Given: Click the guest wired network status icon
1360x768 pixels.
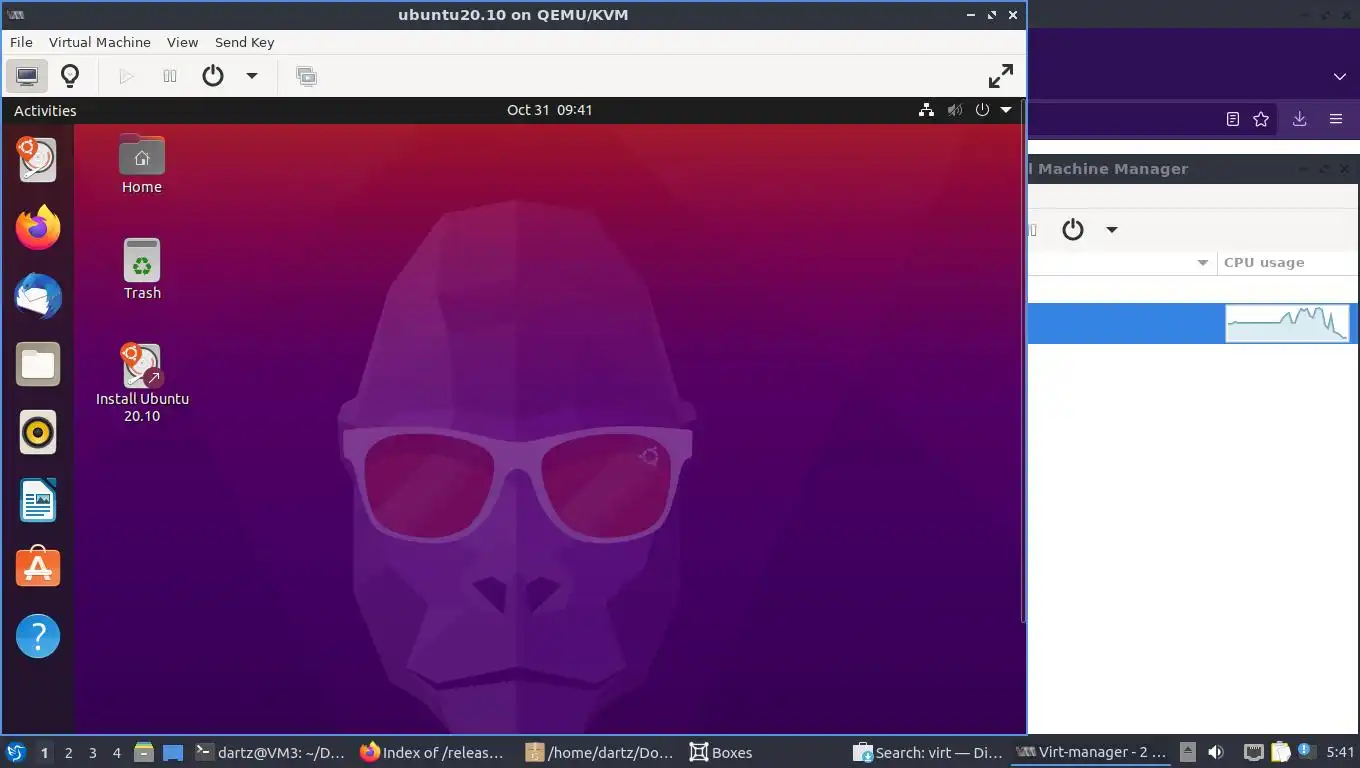Looking at the screenshot, I should point(927,110).
